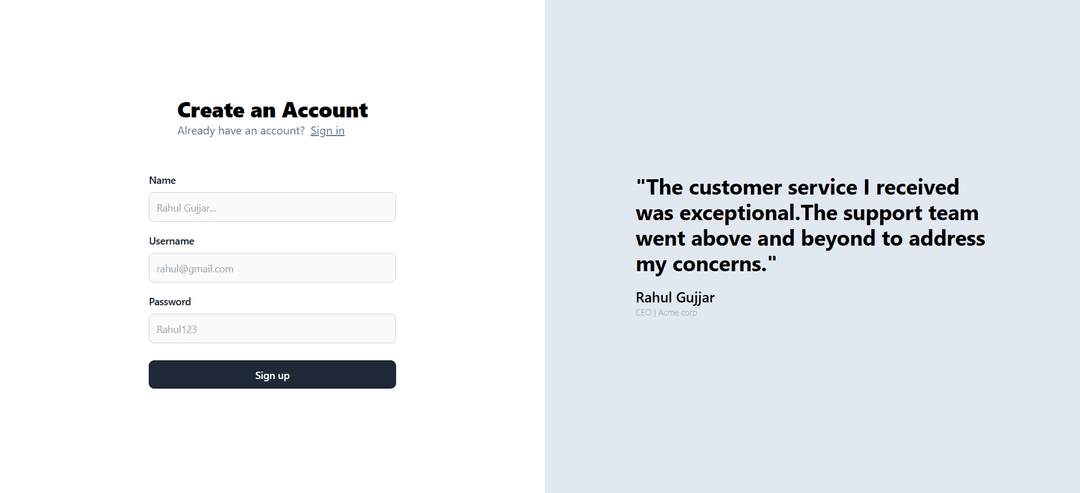
Task: Click the Create an Account heading
Action: pyautogui.click(x=273, y=110)
